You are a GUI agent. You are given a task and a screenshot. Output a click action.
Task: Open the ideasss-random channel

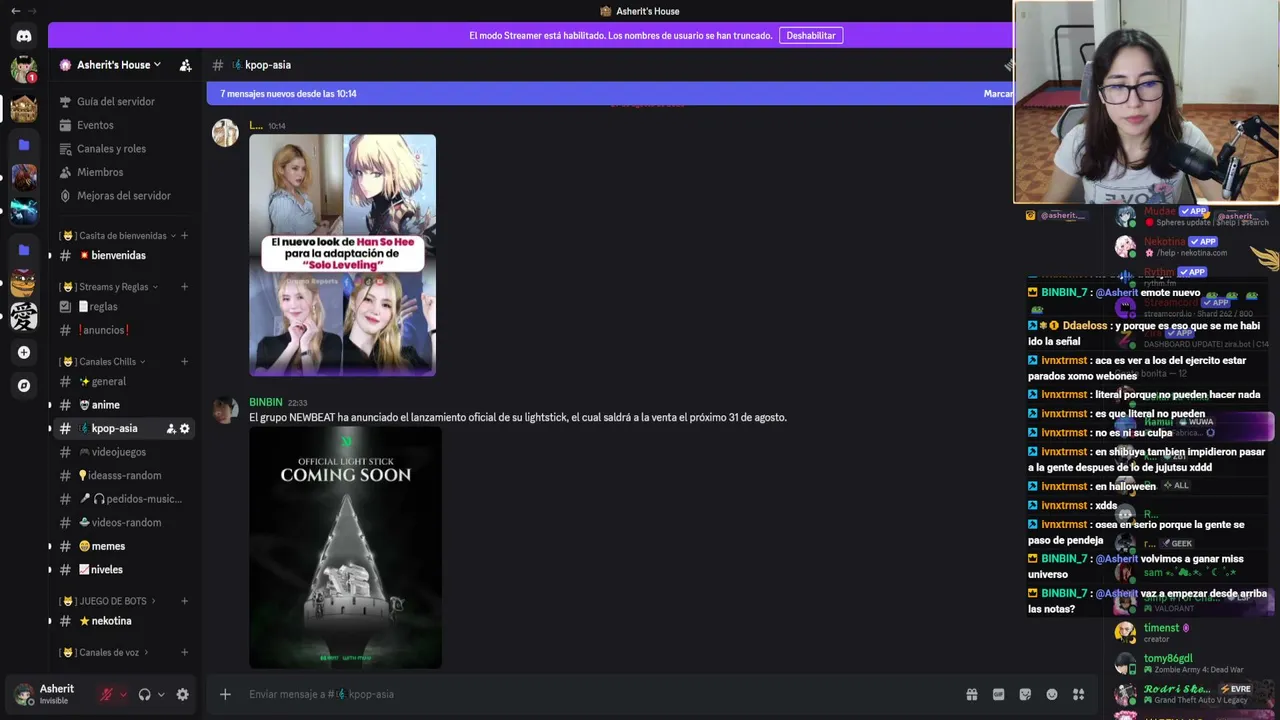pyautogui.click(x=123, y=476)
